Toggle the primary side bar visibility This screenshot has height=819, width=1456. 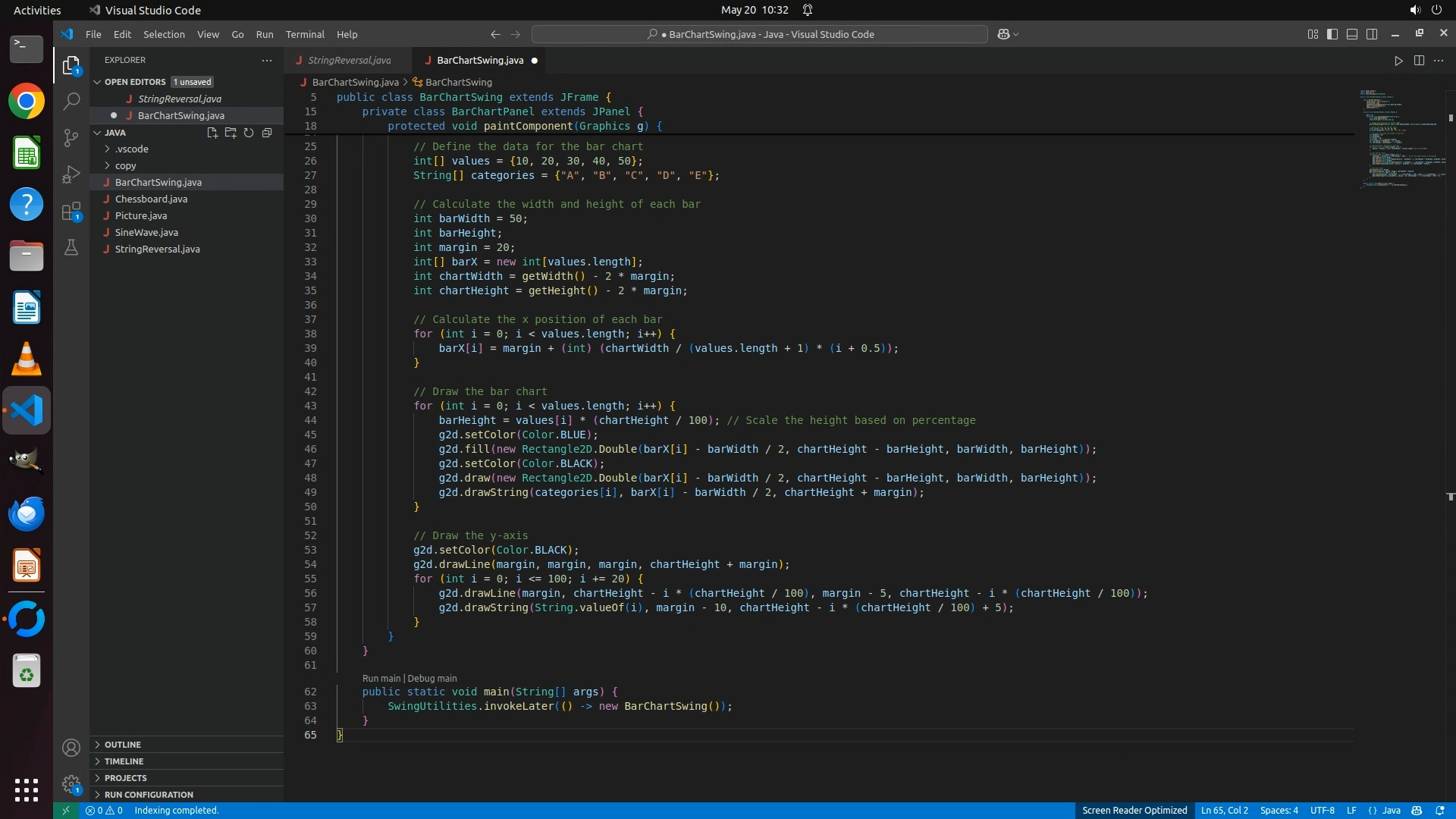1332,34
